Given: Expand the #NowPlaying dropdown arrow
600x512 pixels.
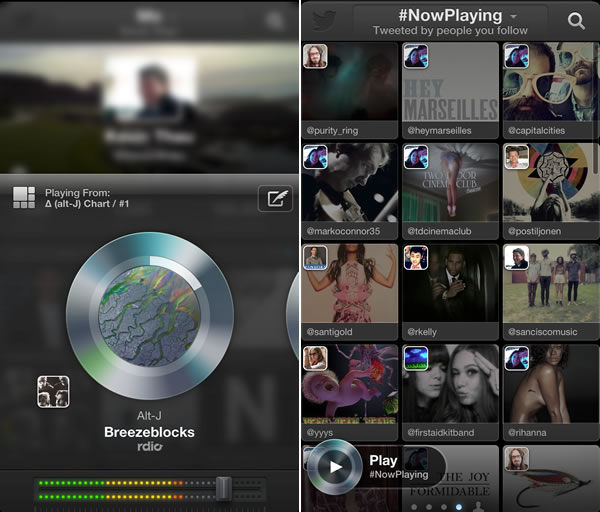Looking at the screenshot, I should 514,16.
